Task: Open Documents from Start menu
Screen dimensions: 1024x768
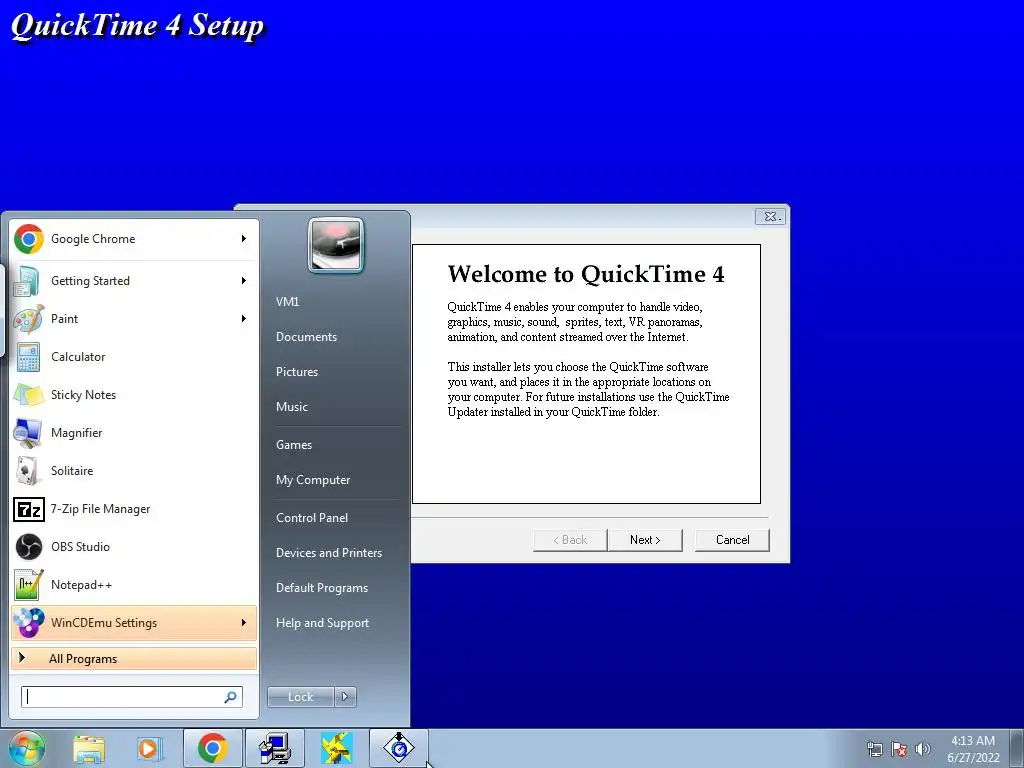Action: coord(306,337)
